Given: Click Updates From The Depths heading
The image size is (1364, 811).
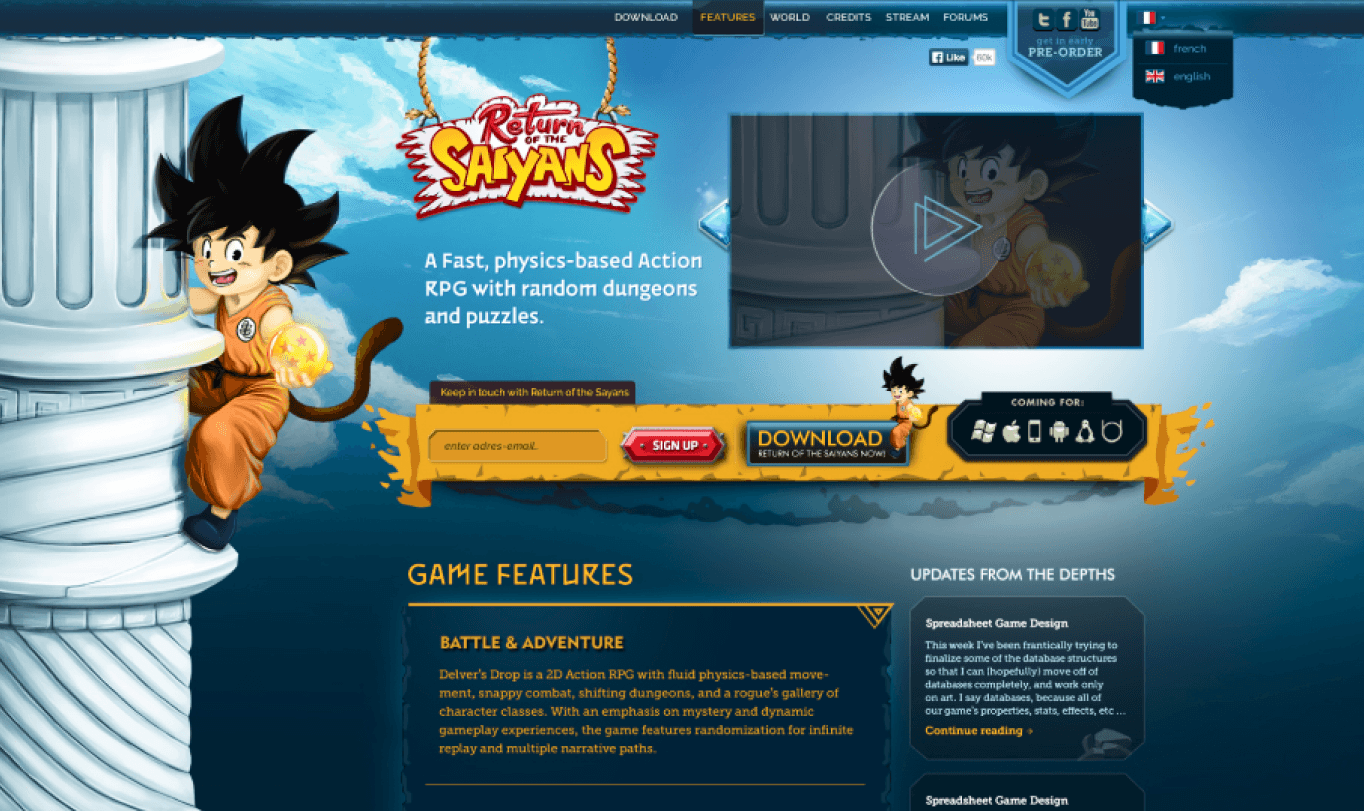Looking at the screenshot, I should [x=1012, y=574].
